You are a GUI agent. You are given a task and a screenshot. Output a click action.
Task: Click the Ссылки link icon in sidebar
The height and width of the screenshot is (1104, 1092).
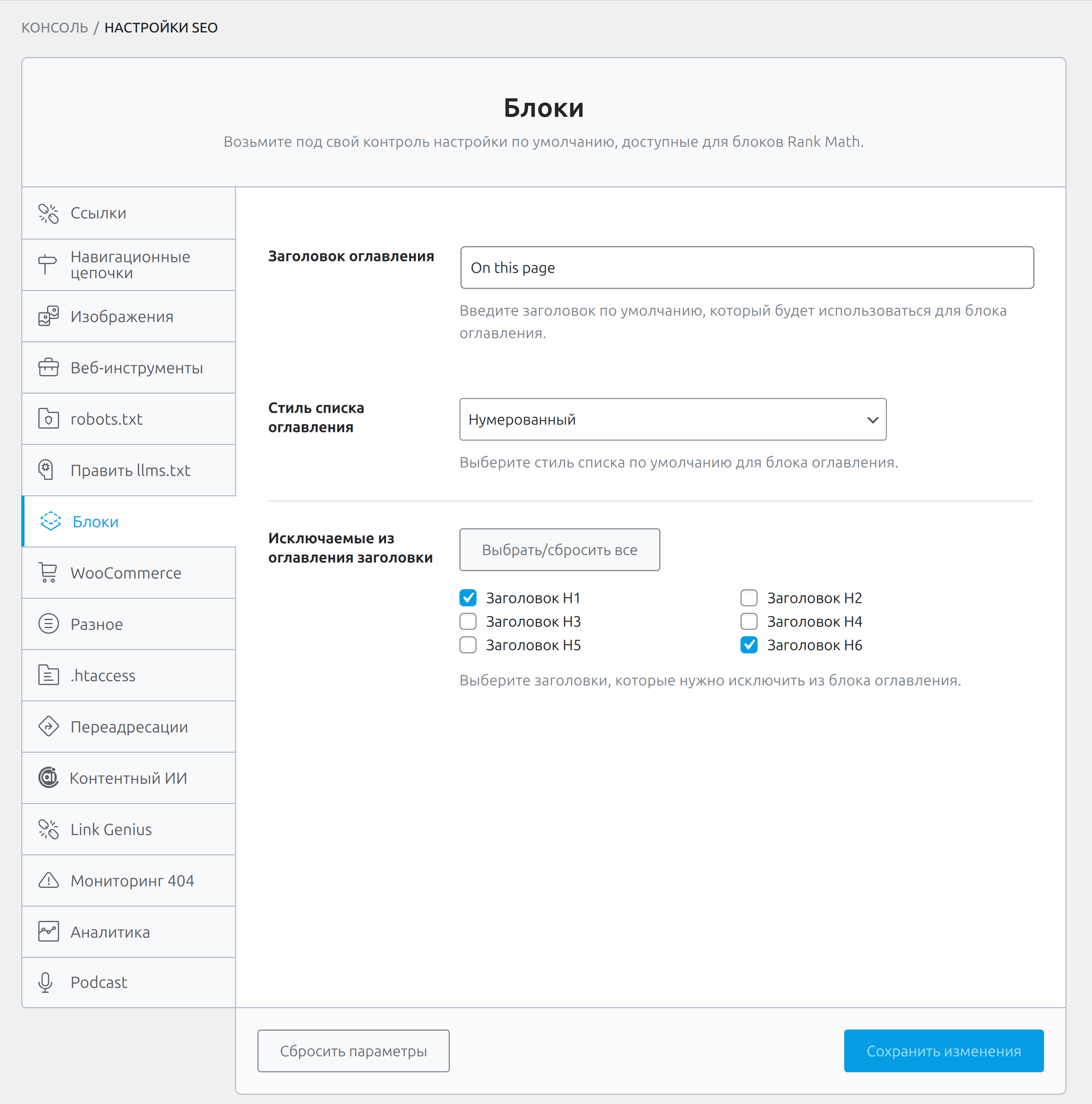49,214
